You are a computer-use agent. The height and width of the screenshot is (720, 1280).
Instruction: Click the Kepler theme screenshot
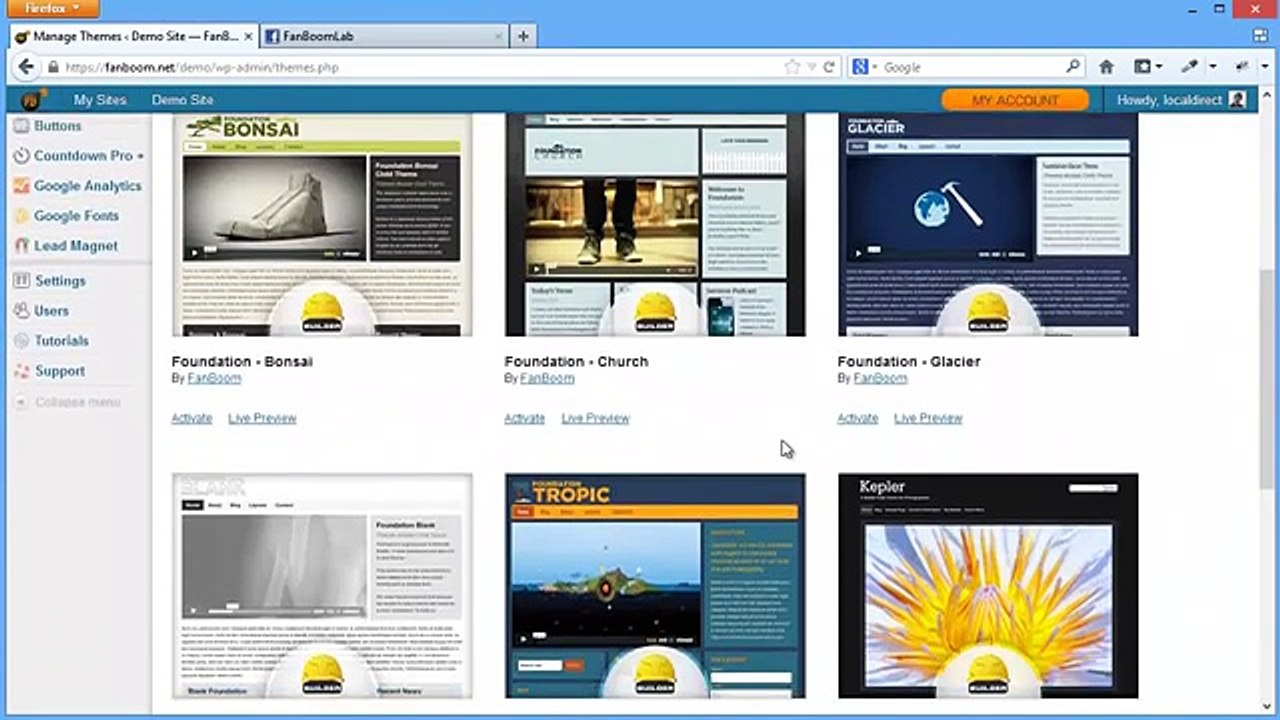988,586
